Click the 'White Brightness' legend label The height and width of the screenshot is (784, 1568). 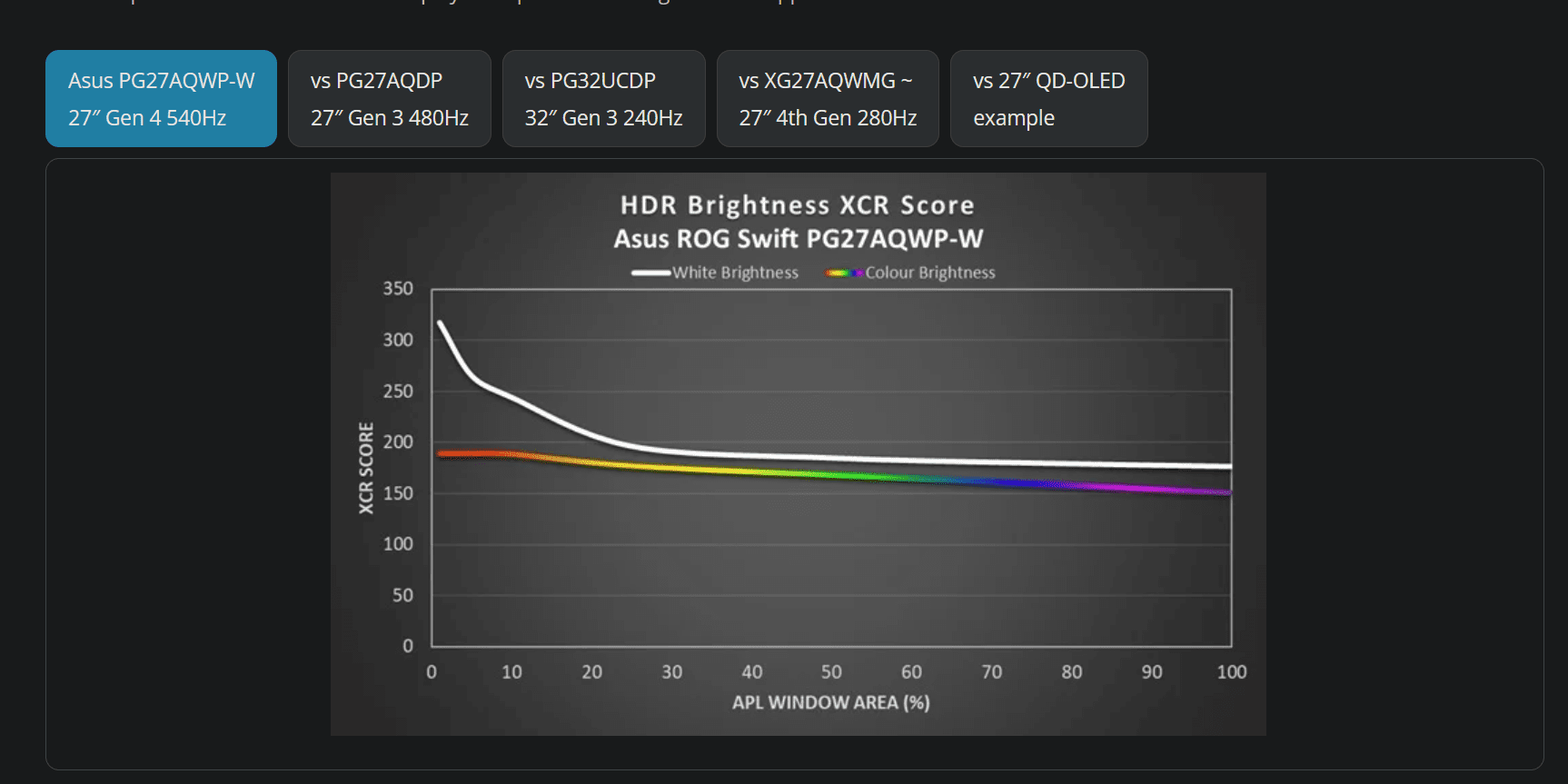pyautogui.click(x=735, y=273)
